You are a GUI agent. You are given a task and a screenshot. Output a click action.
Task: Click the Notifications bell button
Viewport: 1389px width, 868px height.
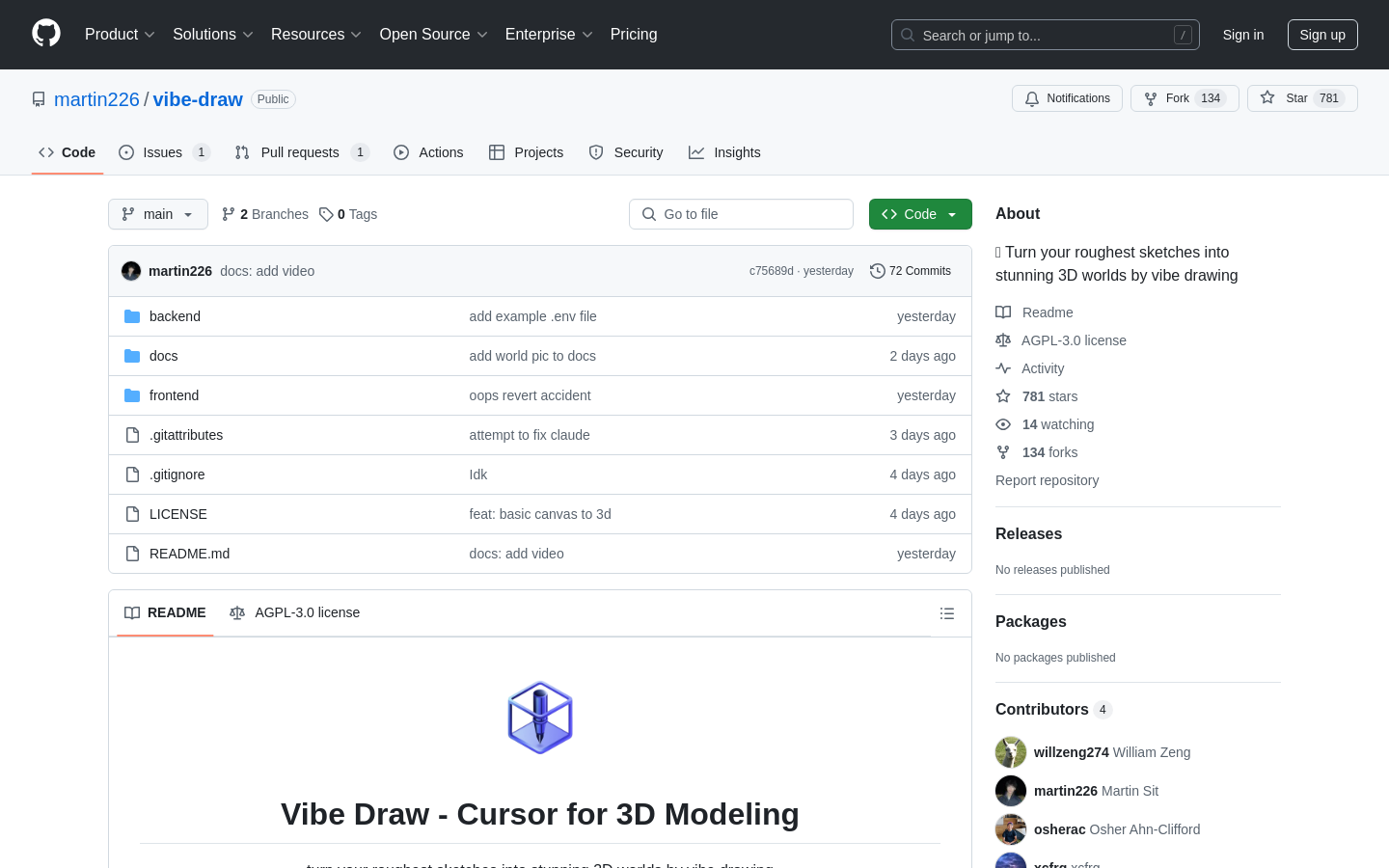(x=1067, y=98)
